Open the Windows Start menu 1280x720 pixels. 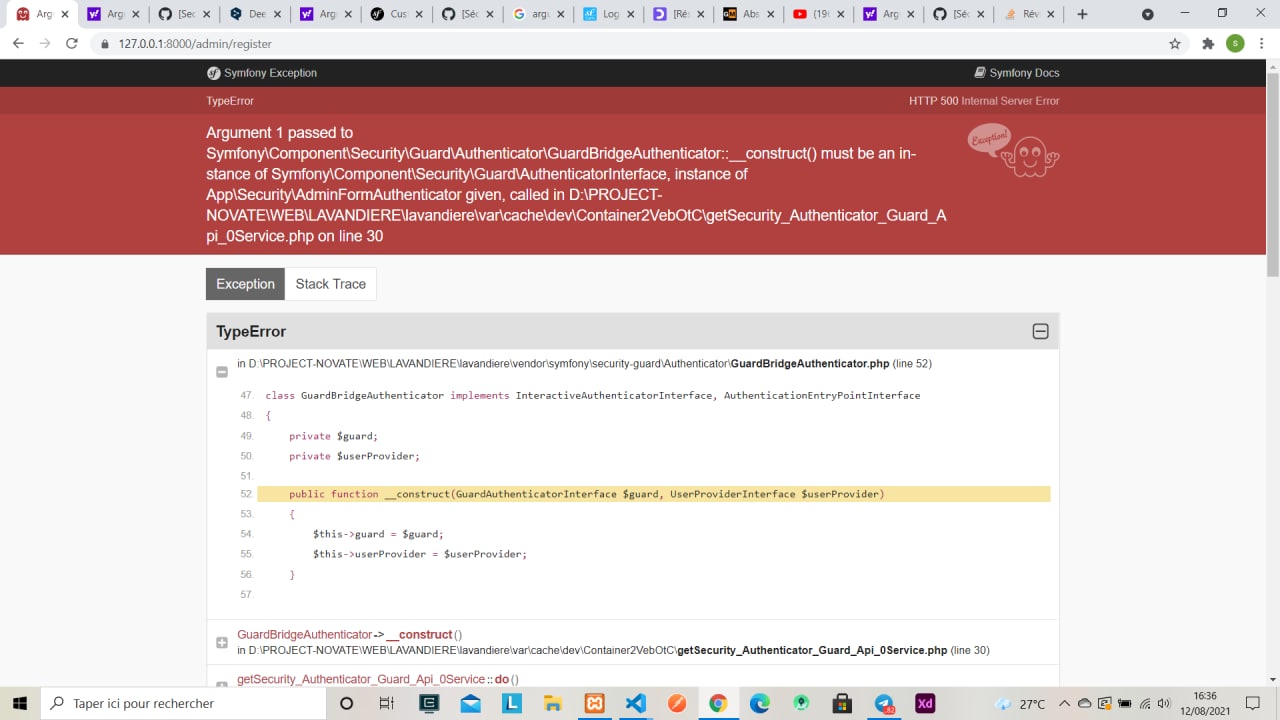[19, 703]
